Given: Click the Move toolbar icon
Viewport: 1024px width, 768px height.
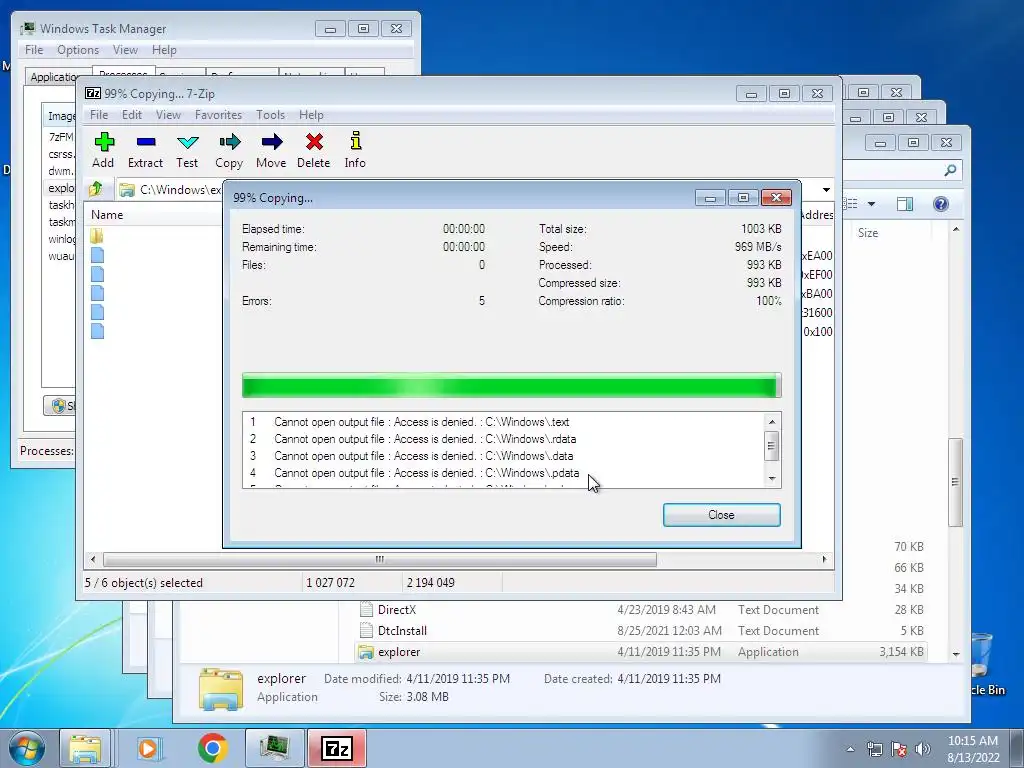Looking at the screenshot, I should [x=271, y=150].
